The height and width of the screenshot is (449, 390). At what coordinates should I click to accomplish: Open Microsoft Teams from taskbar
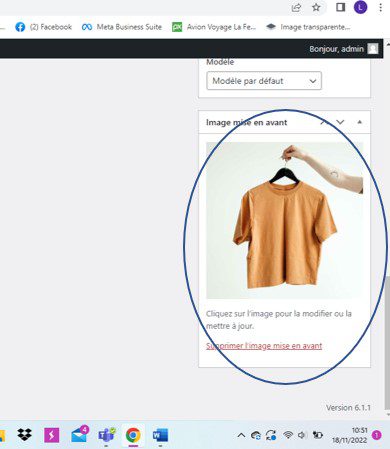click(106, 435)
